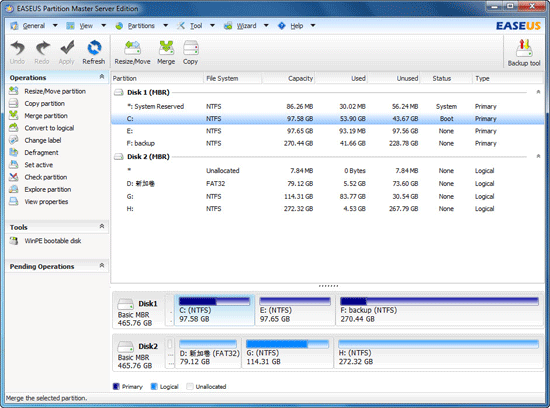Sort by the Capacity column header

[x=288, y=78]
